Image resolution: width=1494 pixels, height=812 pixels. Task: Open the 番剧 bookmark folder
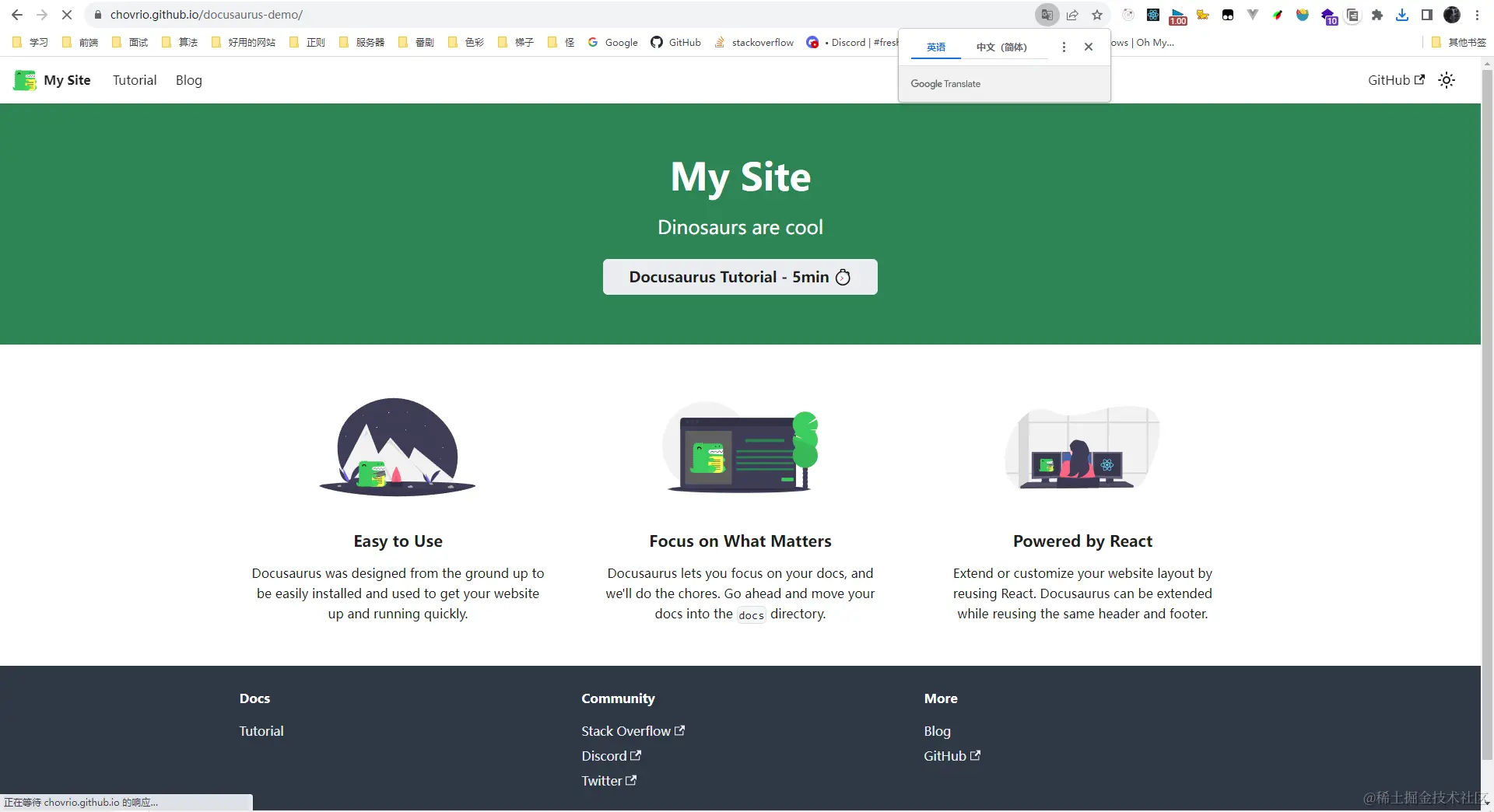point(416,42)
